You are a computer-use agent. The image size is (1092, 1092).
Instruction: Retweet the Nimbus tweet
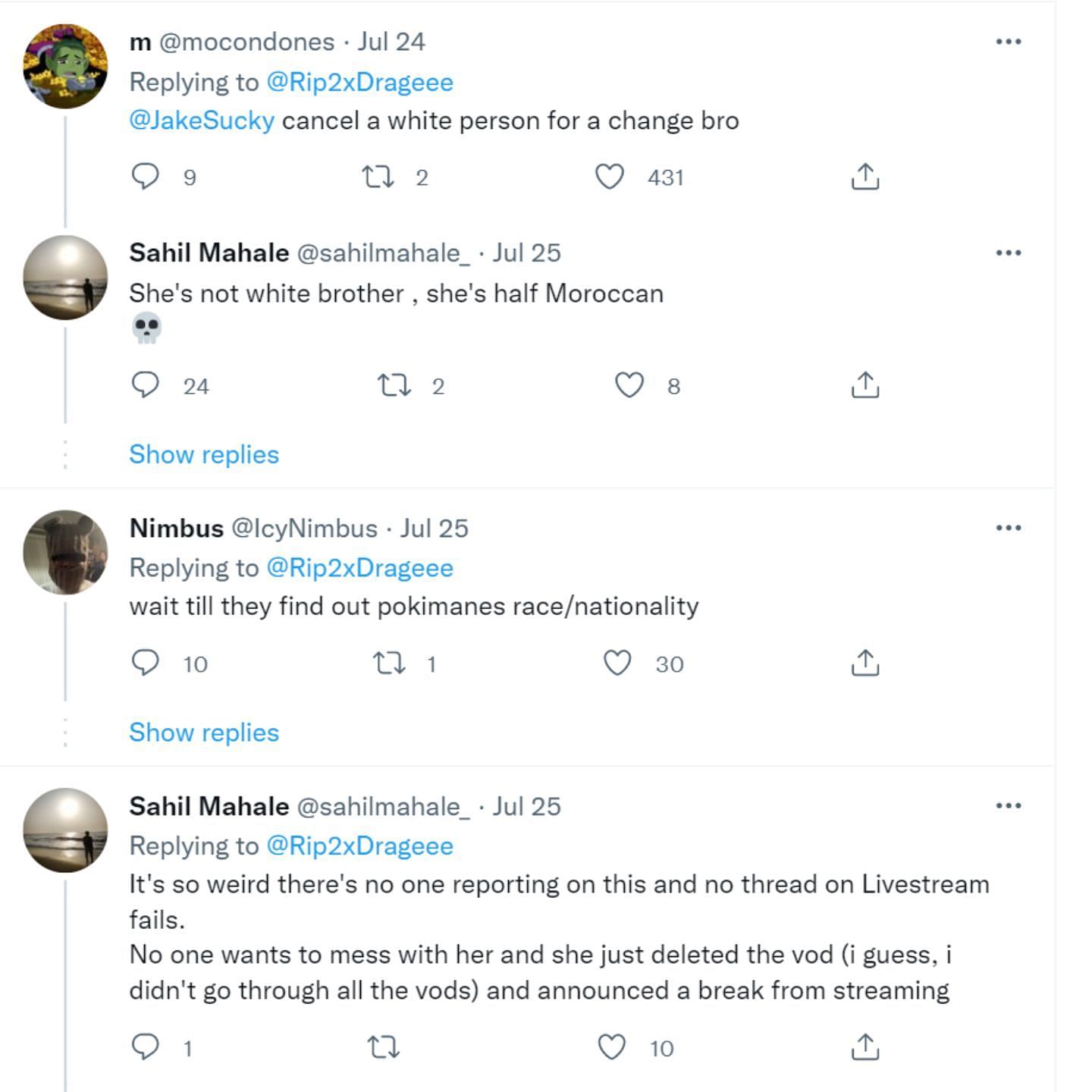pos(390,664)
